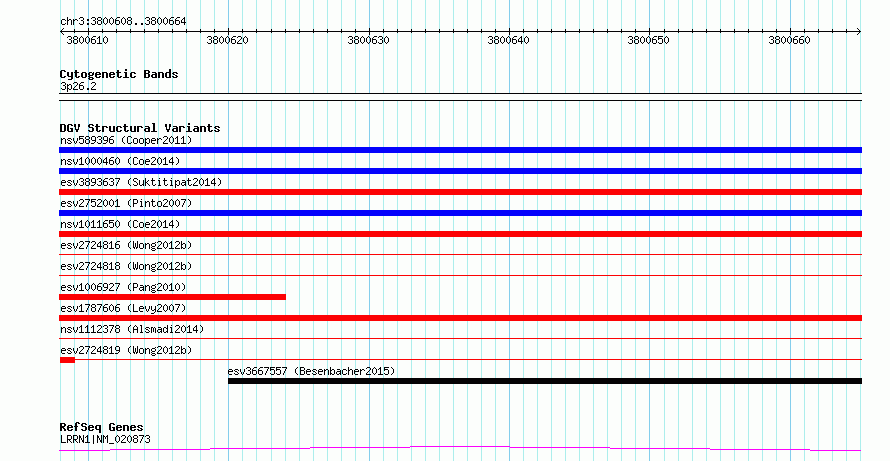
Task: Open nsv1011650 (Coe2014) variant label
Action: [120, 224]
